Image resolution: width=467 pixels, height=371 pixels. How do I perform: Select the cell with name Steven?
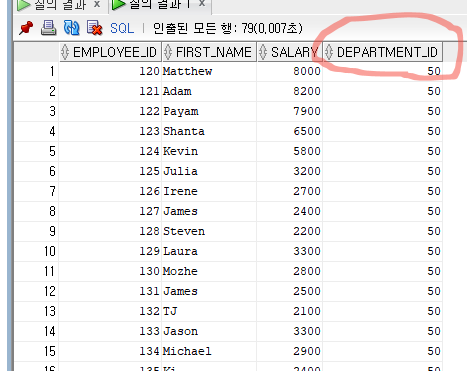(x=209, y=231)
